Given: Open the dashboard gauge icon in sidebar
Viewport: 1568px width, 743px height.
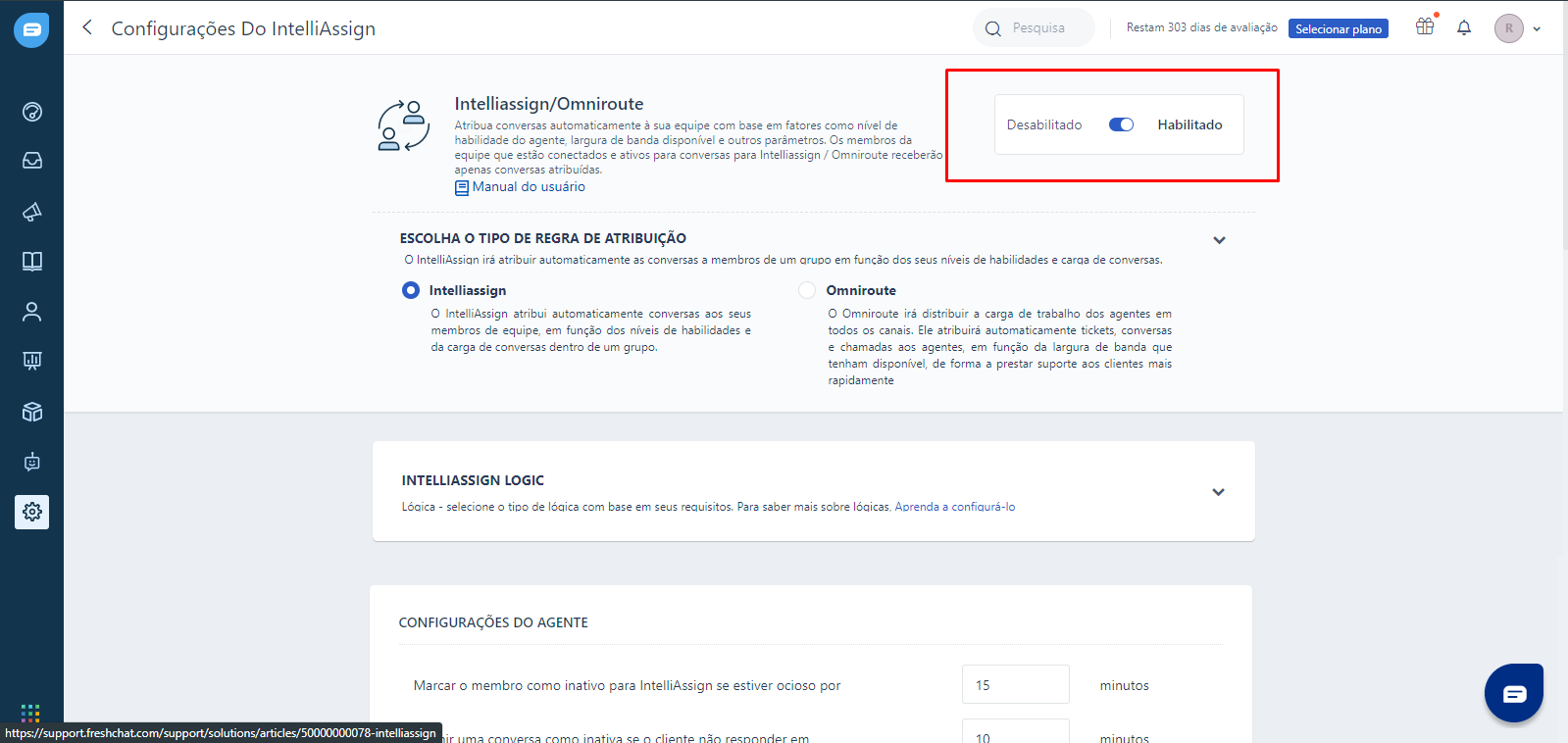Looking at the screenshot, I should 32,112.
